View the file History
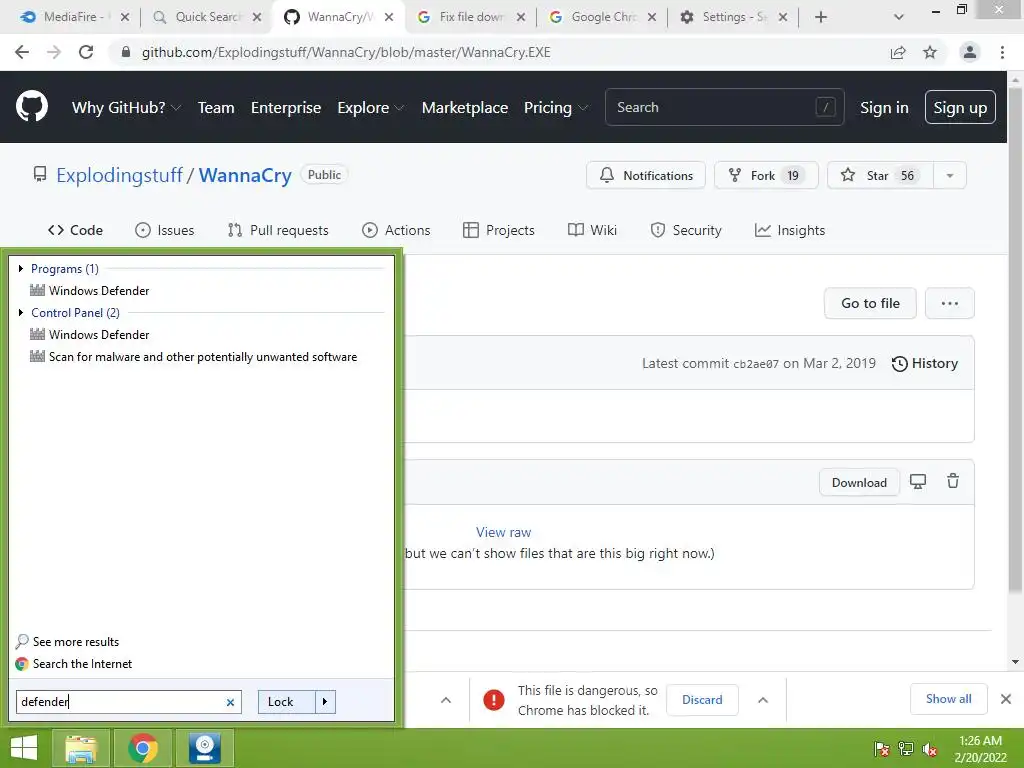 [925, 363]
